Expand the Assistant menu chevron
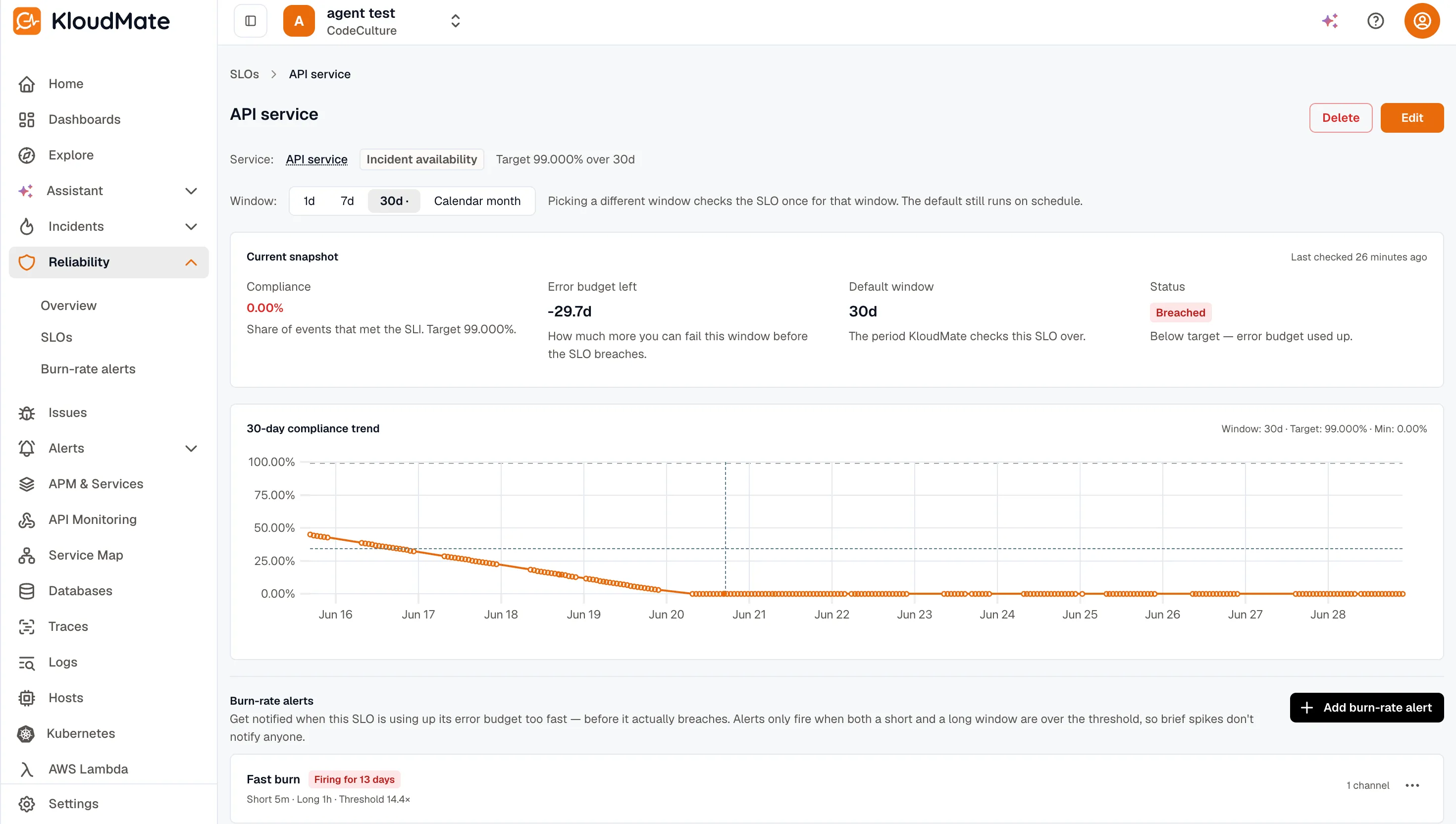 (x=191, y=191)
